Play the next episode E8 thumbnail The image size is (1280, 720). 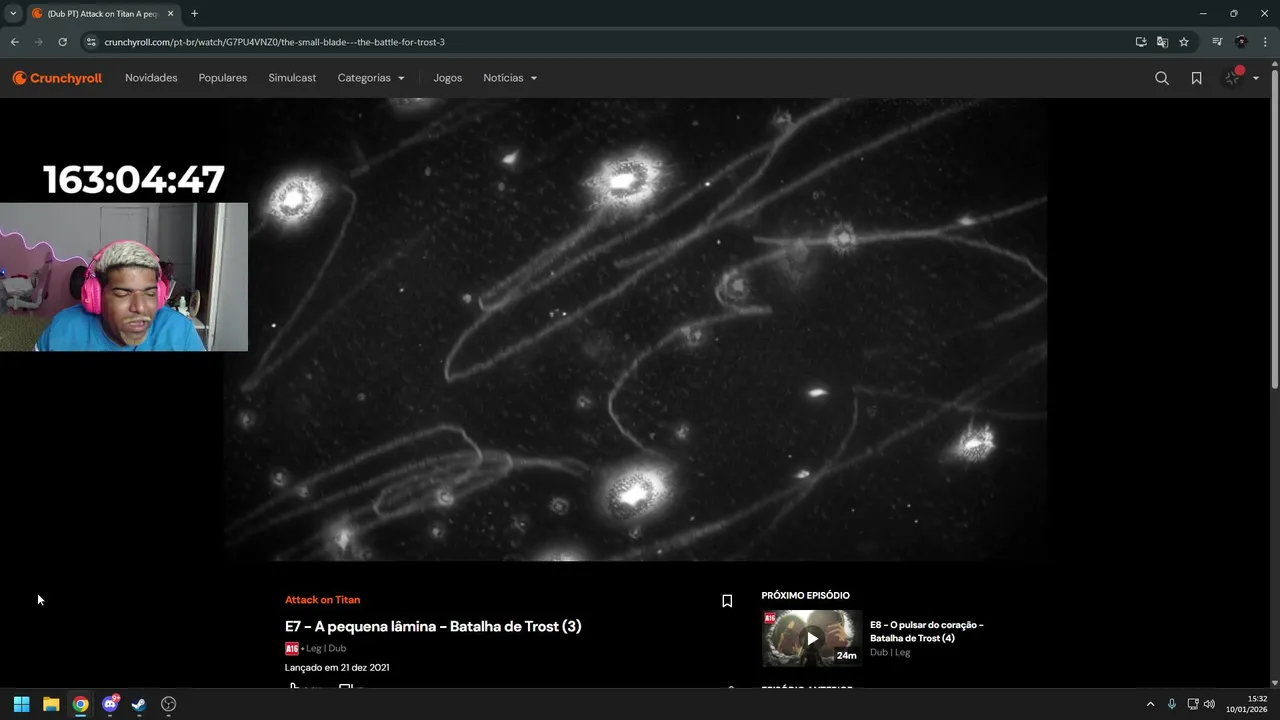click(812, 638)
